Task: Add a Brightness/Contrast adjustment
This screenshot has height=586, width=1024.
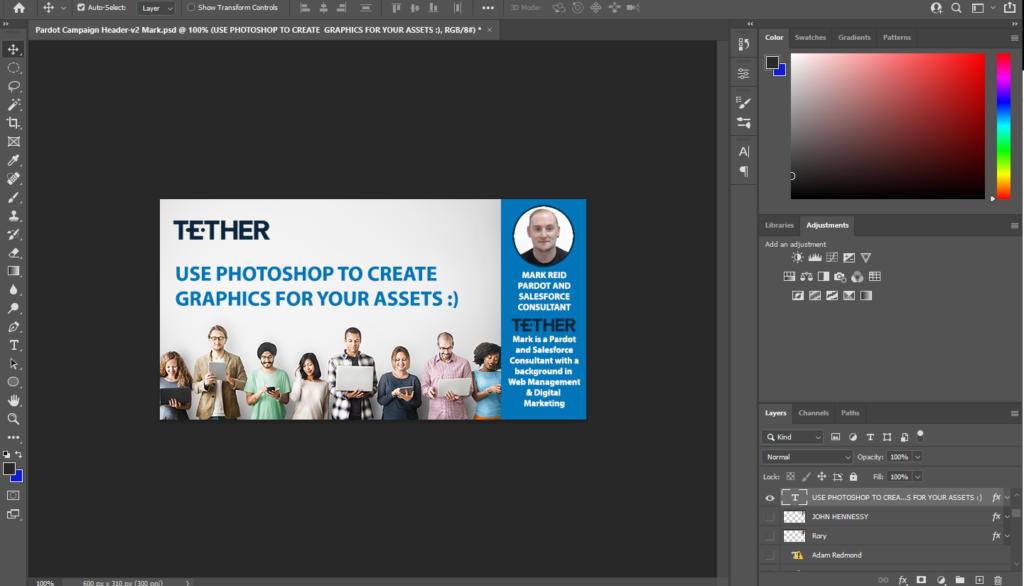Action: pyautogui.click(x=797, y=257)
